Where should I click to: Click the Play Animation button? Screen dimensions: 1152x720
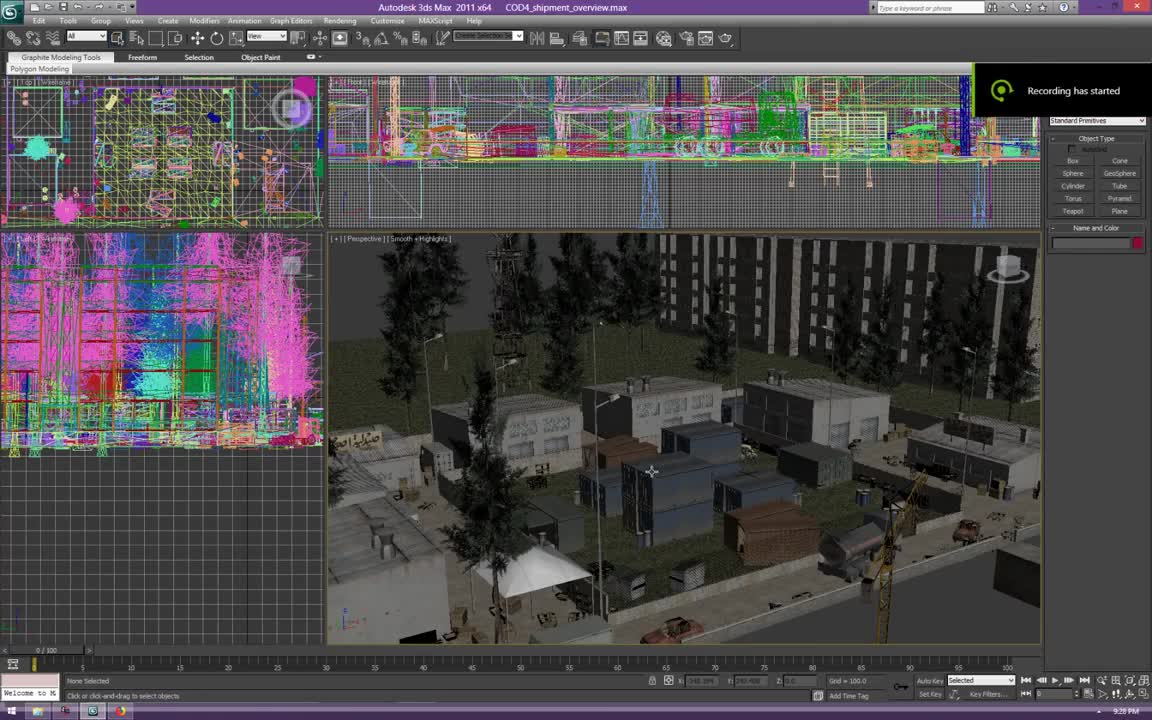pyautogui.click(x=1054, y=680)
